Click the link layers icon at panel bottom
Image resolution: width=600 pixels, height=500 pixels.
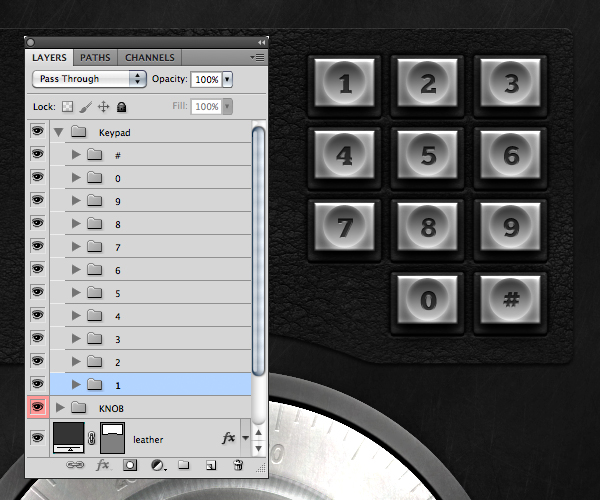[x=75, y=465]
